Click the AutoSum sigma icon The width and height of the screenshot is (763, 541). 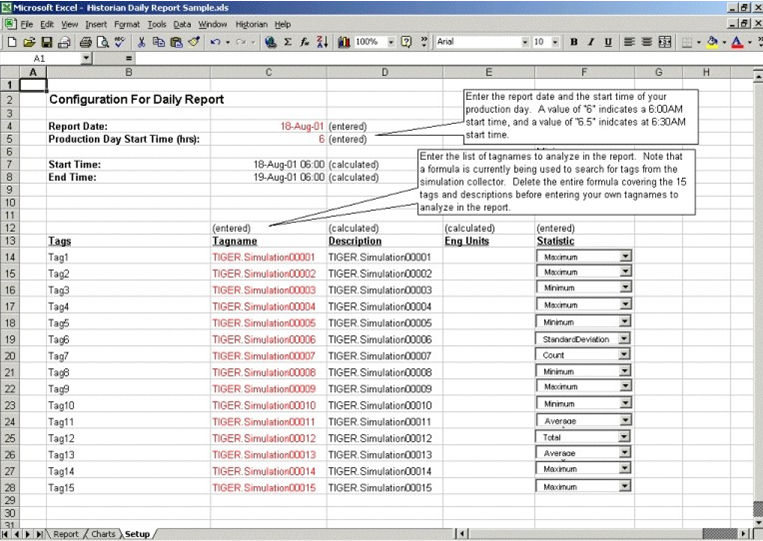(288, 42)
